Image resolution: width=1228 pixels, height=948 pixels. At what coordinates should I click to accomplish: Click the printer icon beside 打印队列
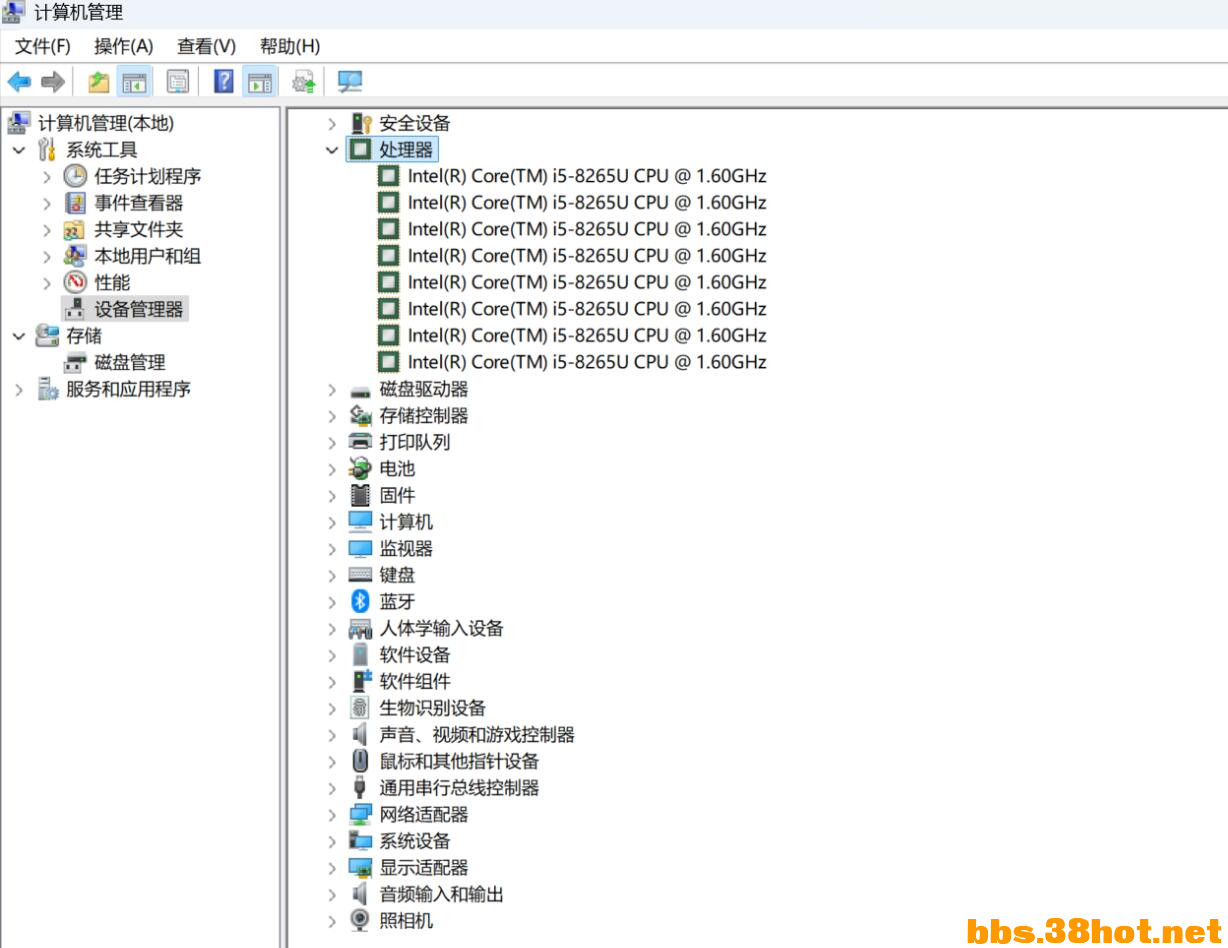(361, 442)
